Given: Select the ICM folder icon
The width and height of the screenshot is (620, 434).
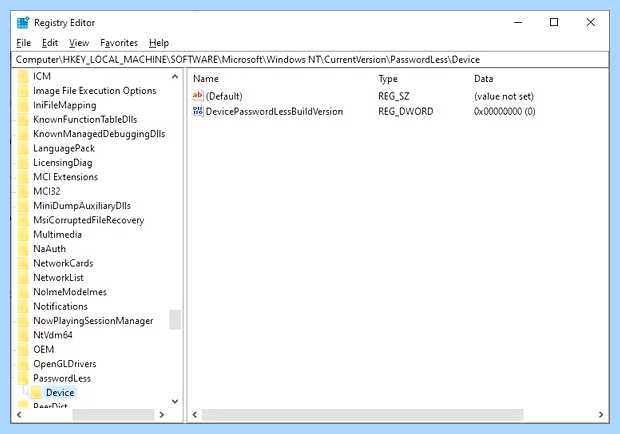Looking at the screenshot, I should (x=23, y=76).
